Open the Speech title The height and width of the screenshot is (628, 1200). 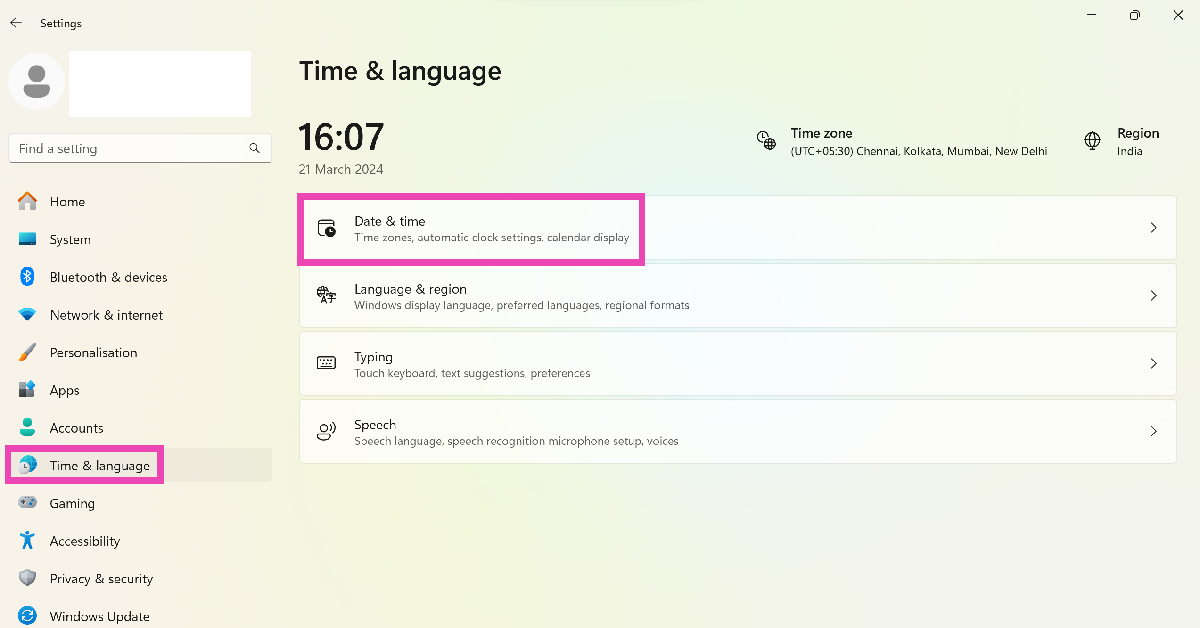coord(375,425)
